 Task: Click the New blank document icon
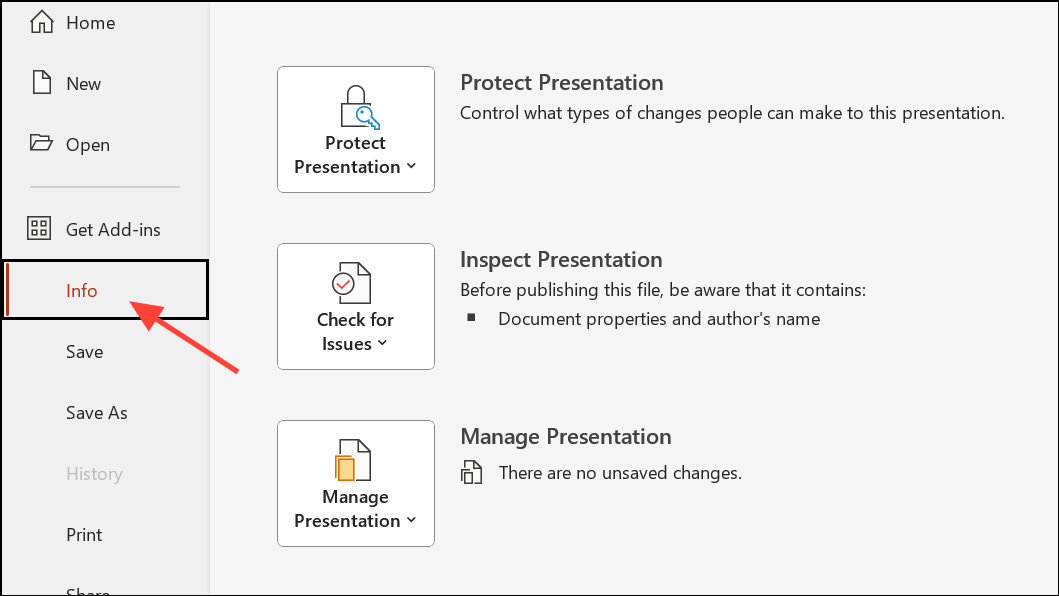pyautogui.click(x=41, y=83)
